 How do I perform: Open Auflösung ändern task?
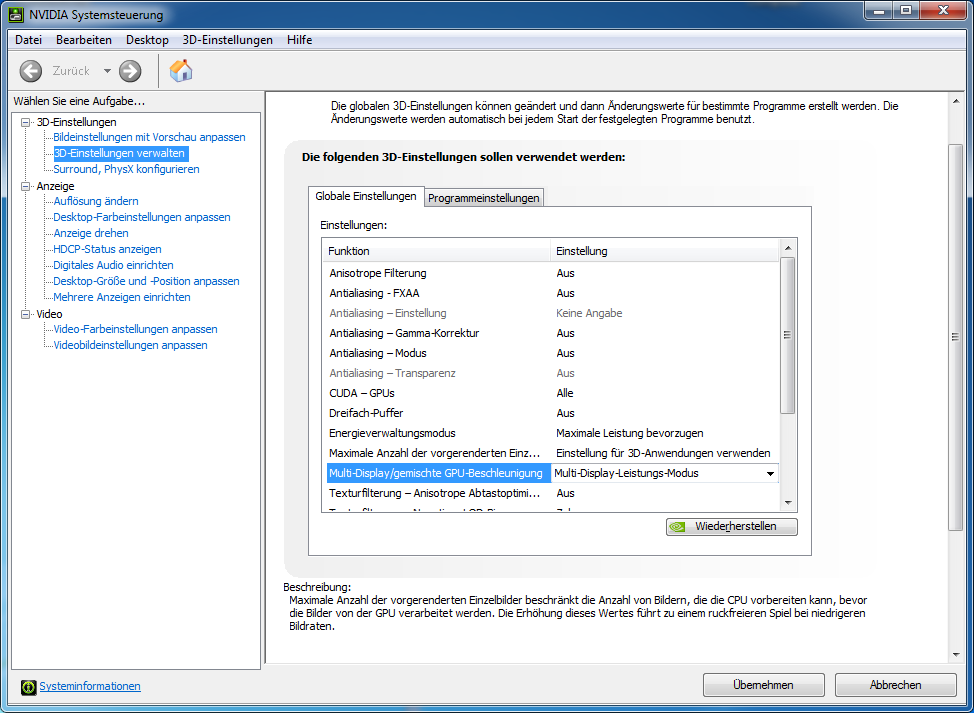click(x=96, y=201)
